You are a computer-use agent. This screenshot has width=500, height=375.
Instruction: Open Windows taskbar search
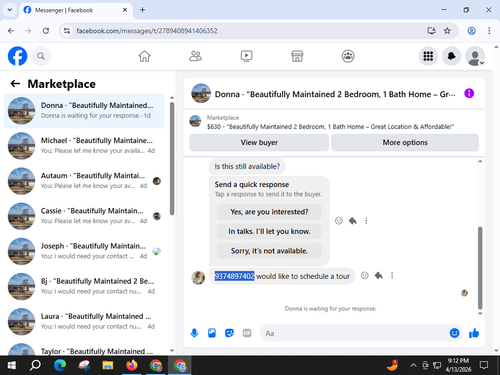click(35, 366)
